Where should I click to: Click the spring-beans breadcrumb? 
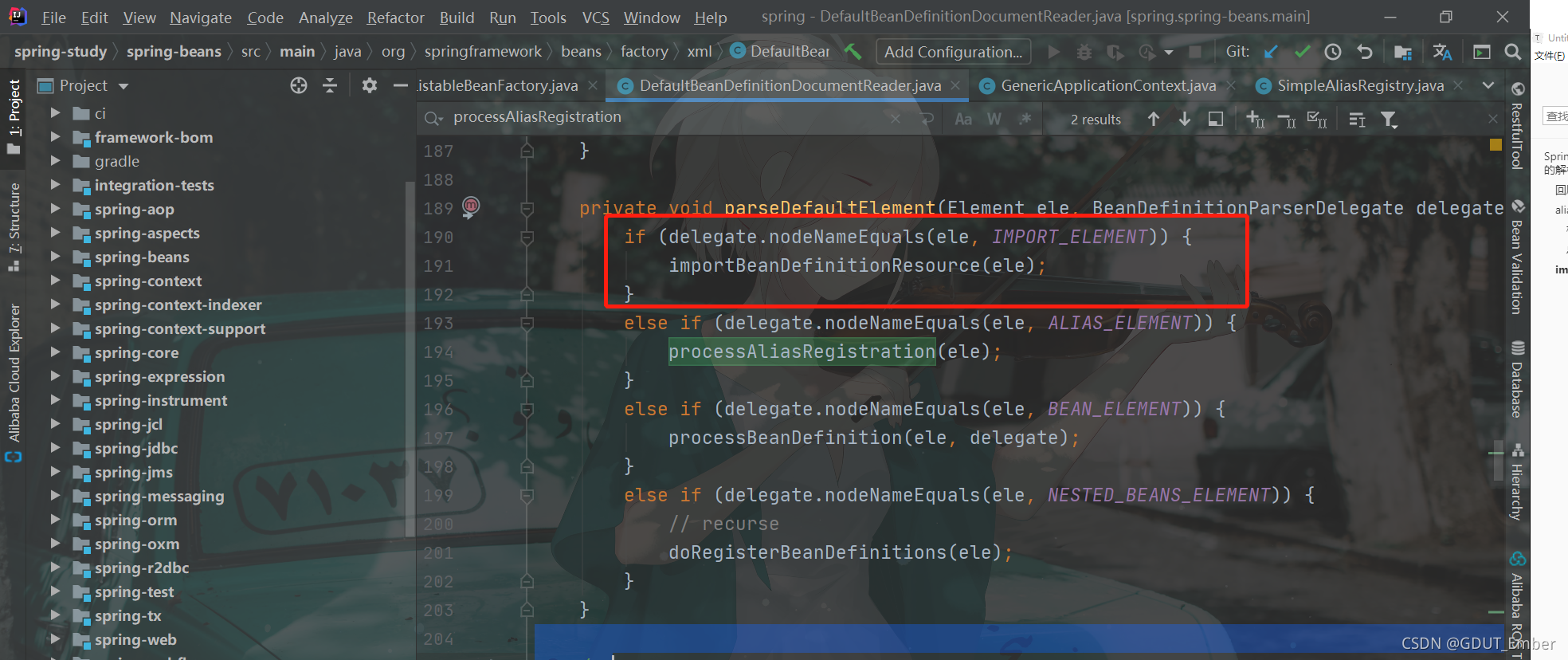[174, 52]
